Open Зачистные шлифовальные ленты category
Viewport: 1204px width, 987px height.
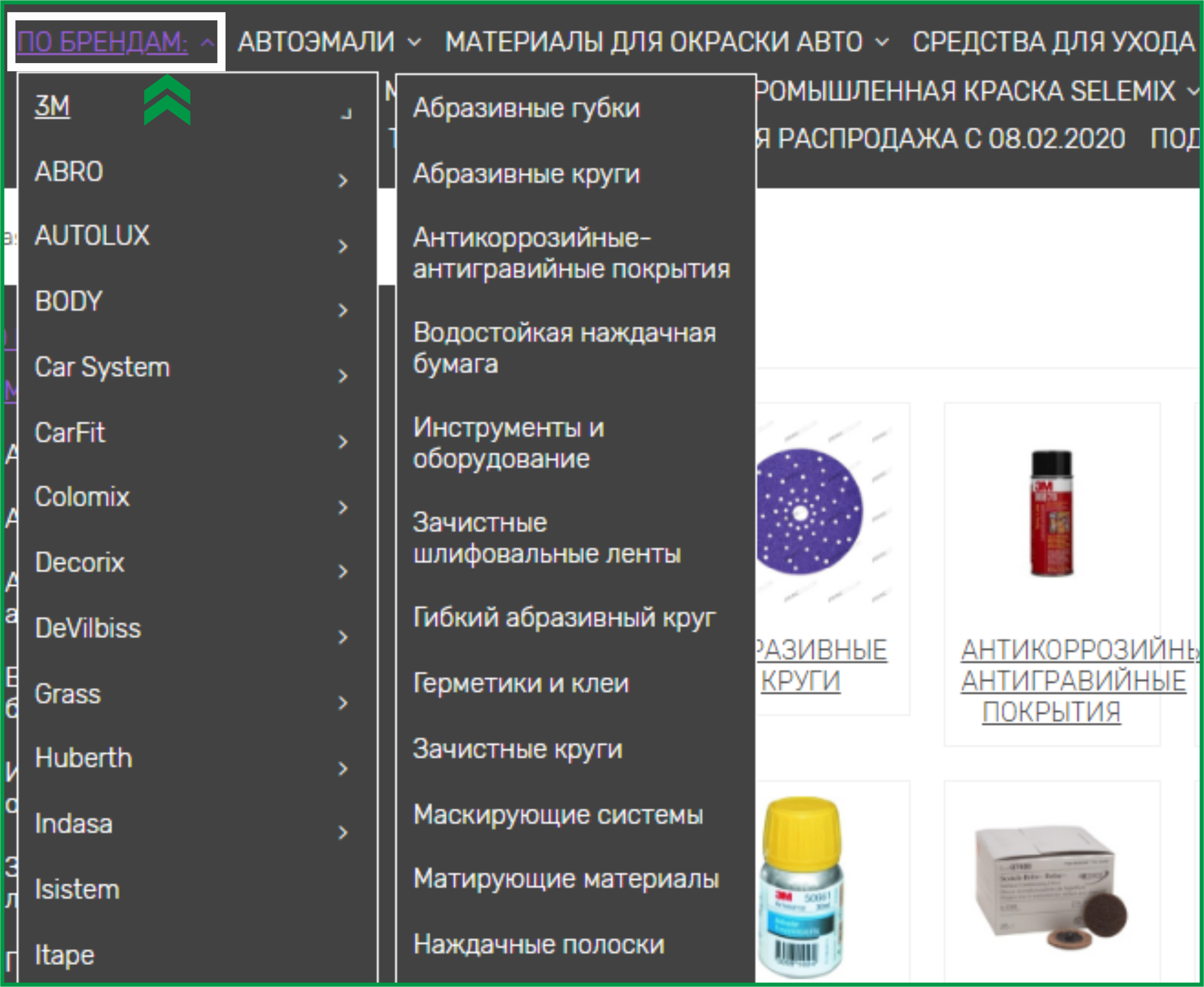(x=547, y=538)
